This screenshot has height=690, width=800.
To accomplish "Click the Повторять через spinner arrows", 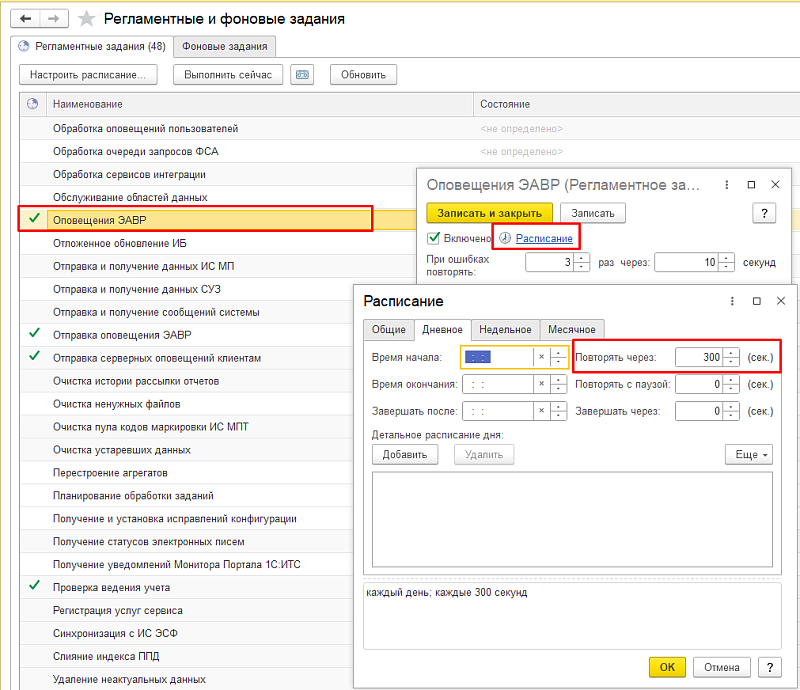I will (x=731, y=357).
